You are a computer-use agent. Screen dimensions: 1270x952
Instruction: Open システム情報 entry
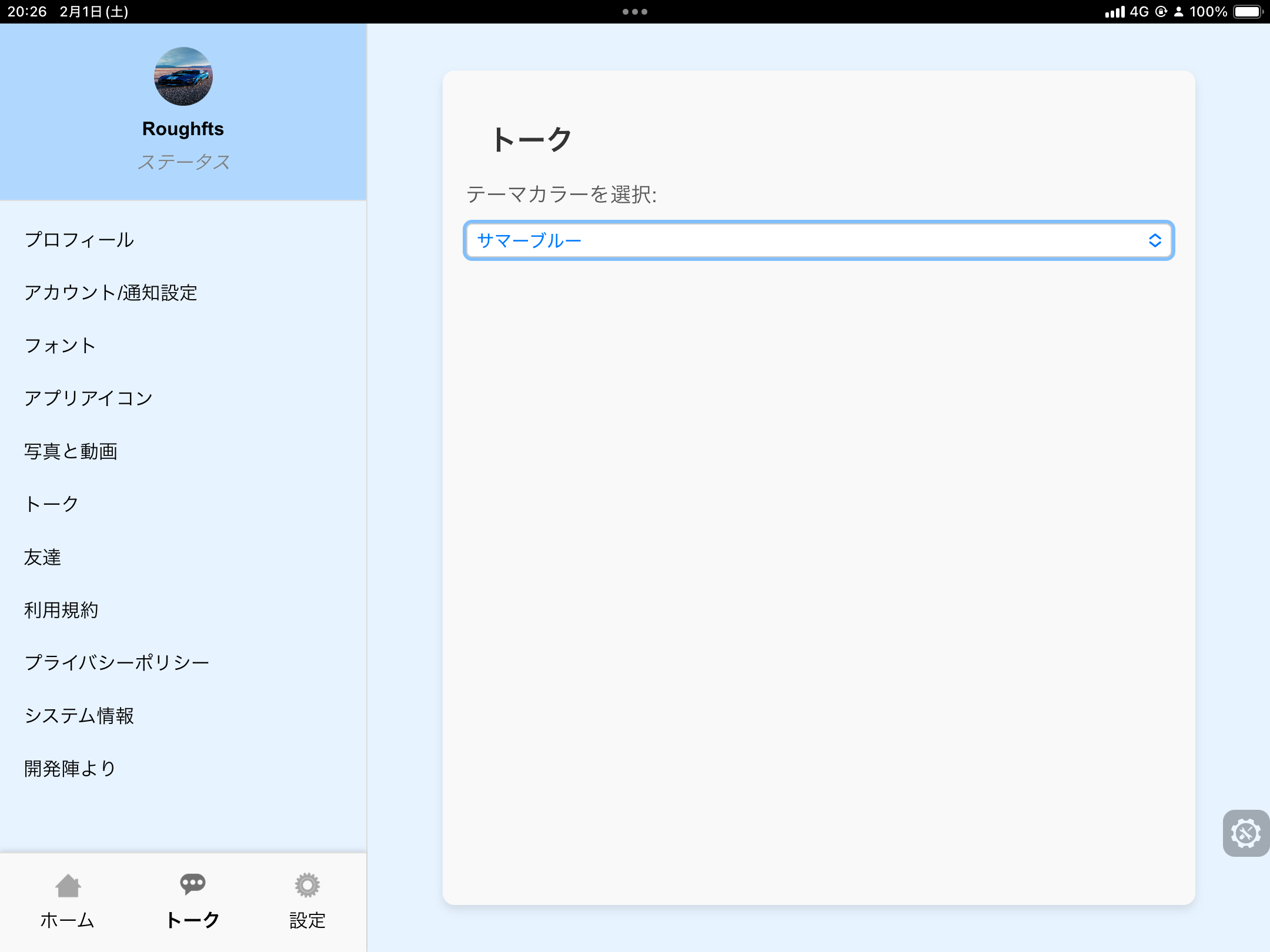(x=79, y=716)
